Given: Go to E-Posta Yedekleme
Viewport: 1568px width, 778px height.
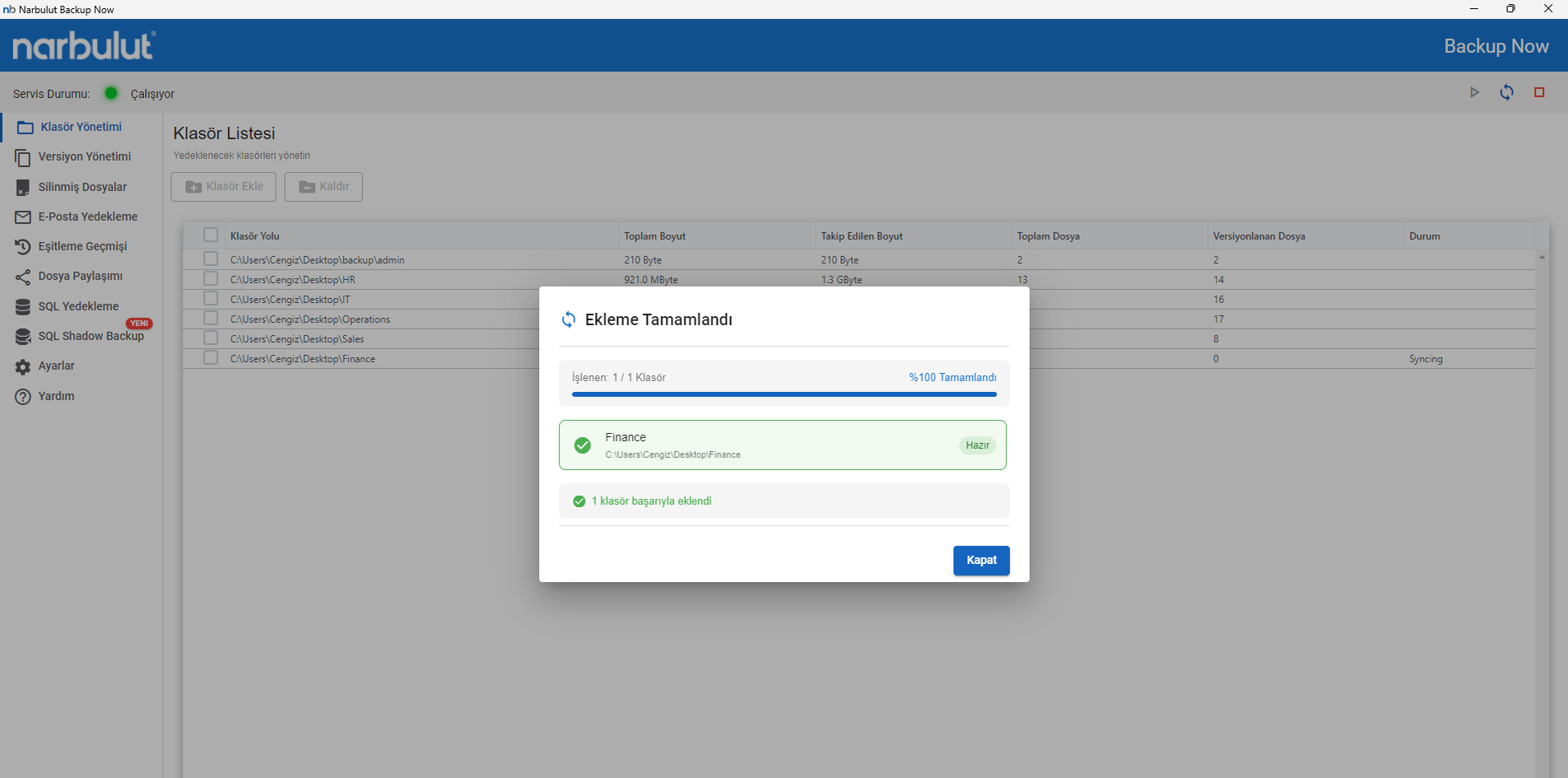Looking at the screenshot, I should (87, 217).
